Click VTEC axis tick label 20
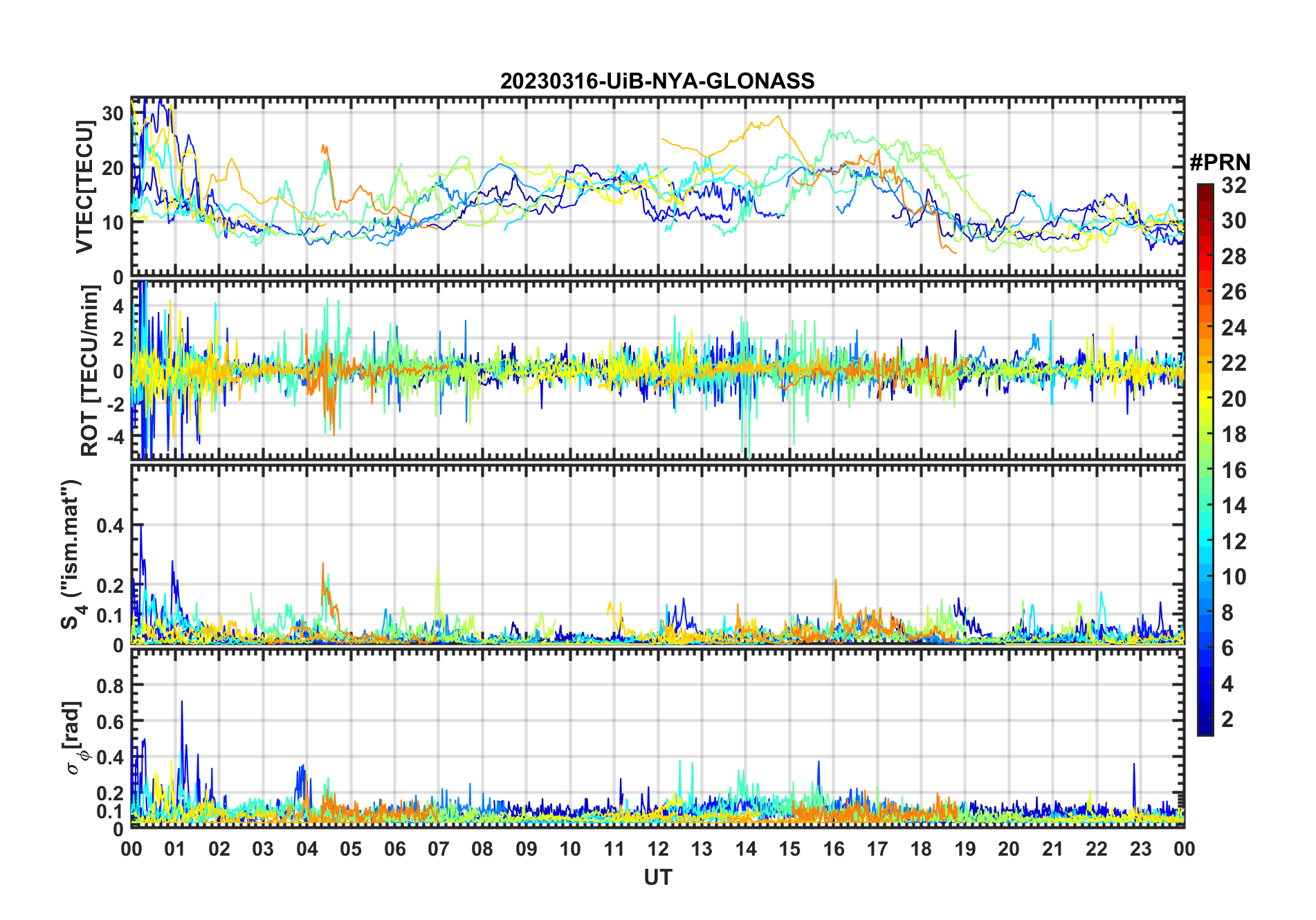Viewport: 1316px width, 920px height. [x=113, y=168]
